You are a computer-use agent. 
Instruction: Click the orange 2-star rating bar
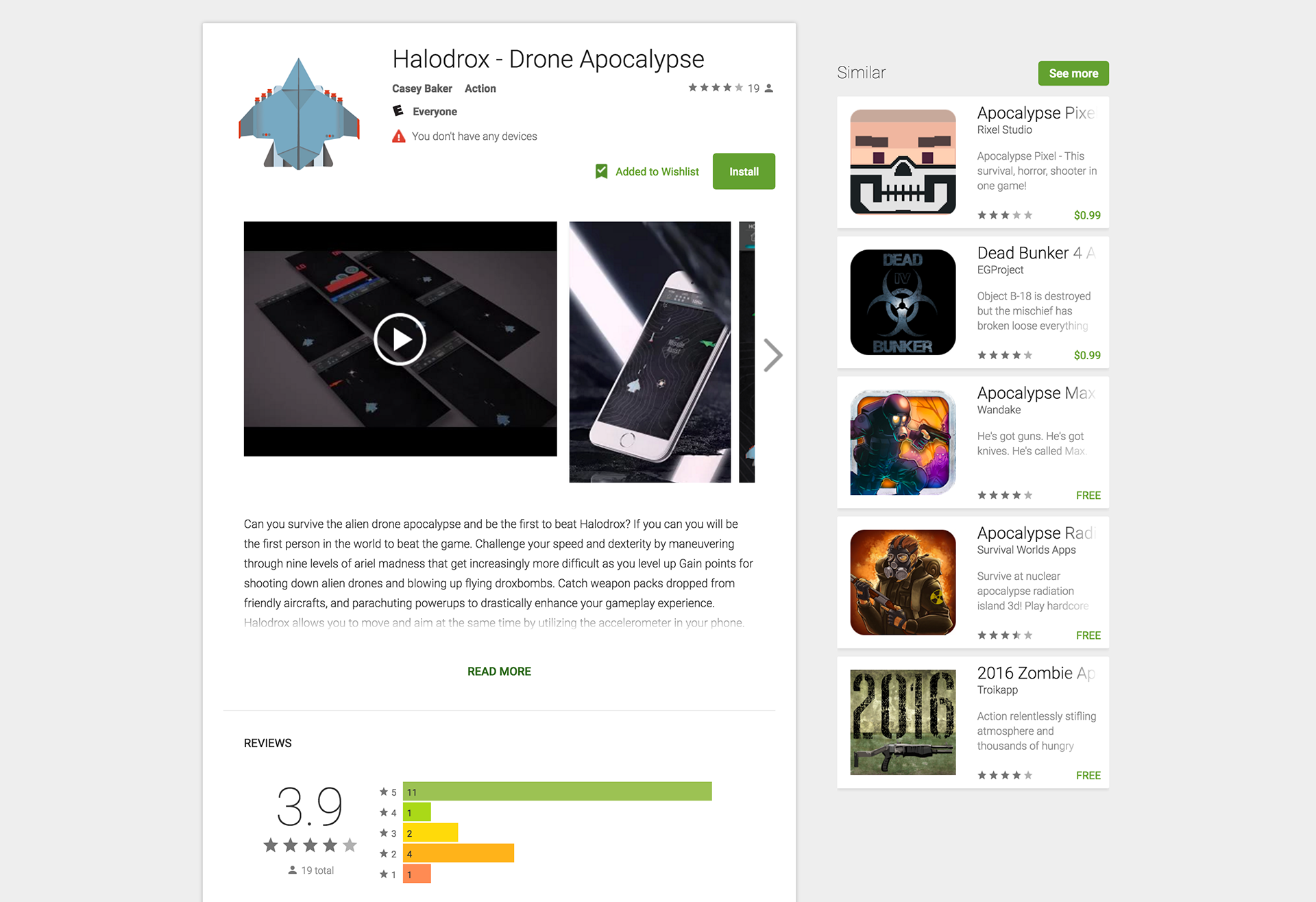(x=459, y=853)
